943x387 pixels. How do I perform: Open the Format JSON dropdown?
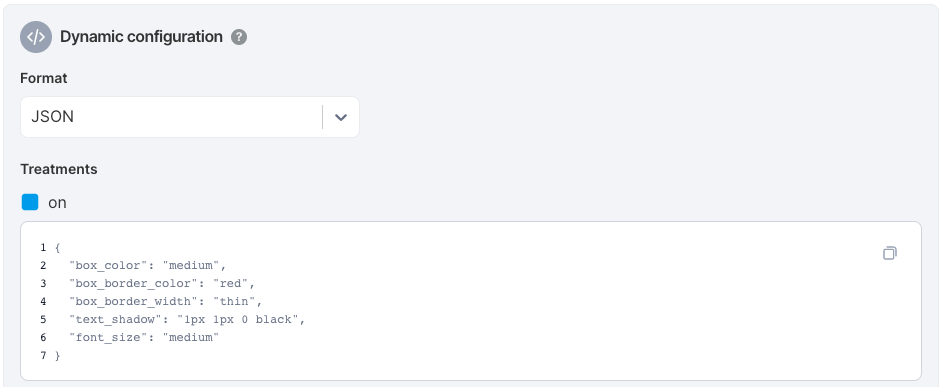[190, 117]
